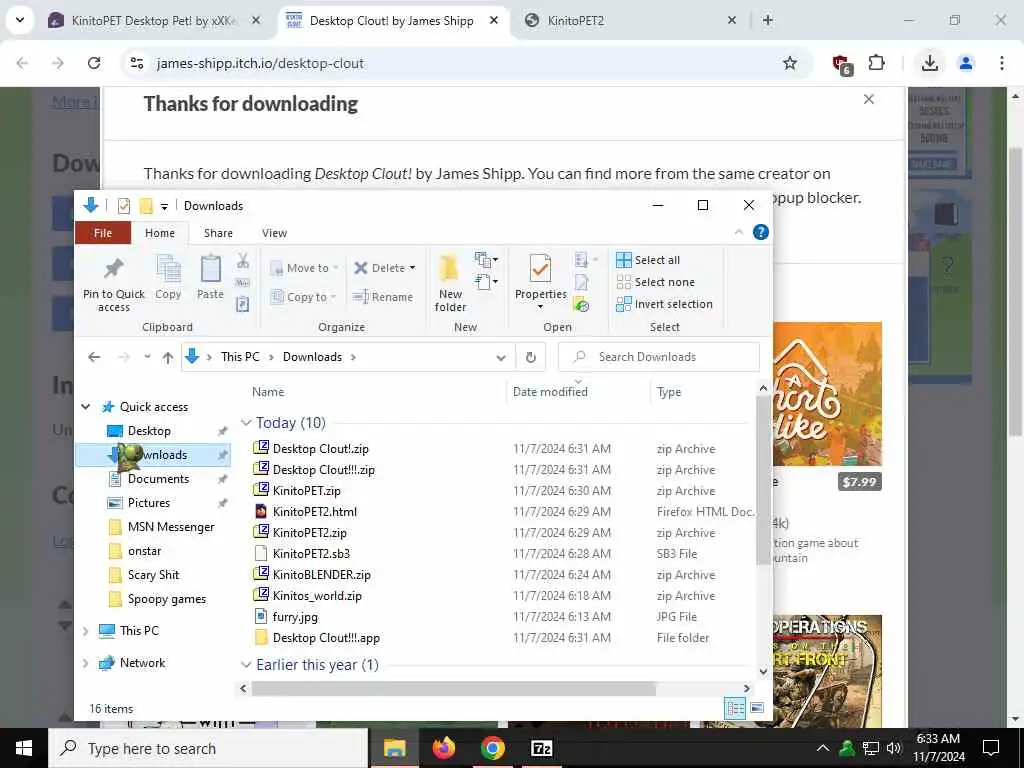Select Spoopy games folder in sidebar
Viewport: 1024px width, 768px height.
pos(167,599)
